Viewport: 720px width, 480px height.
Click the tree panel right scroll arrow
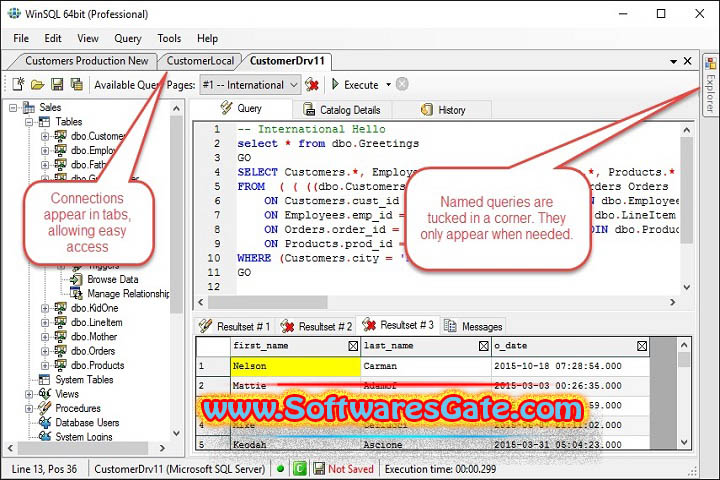162,447
